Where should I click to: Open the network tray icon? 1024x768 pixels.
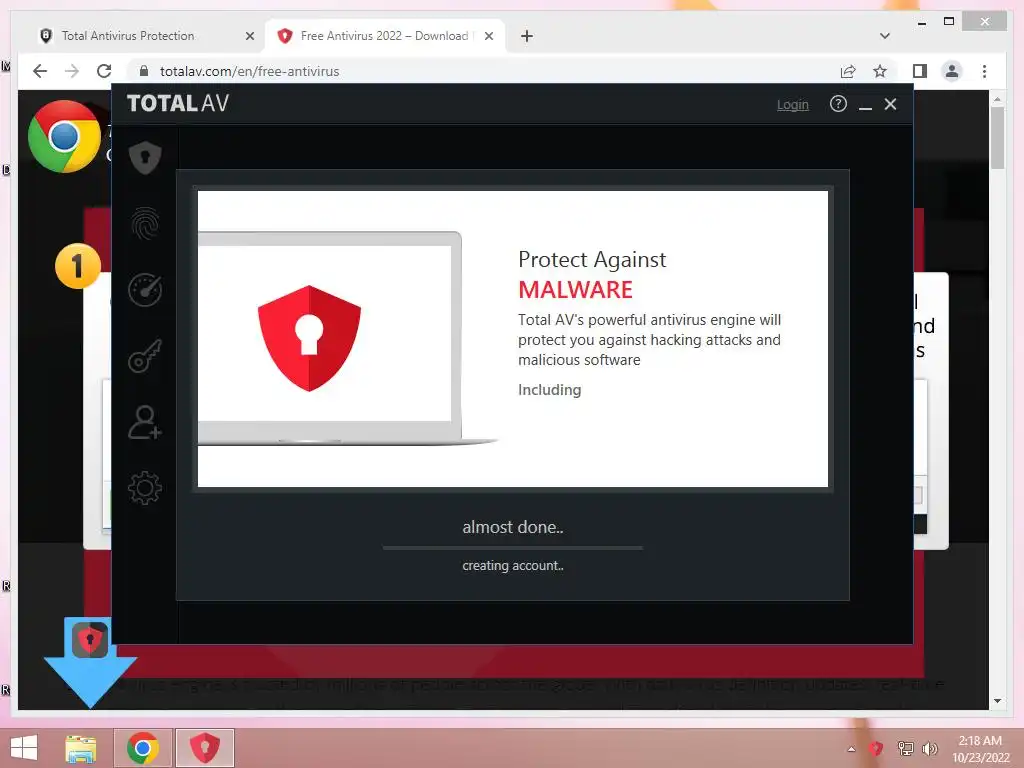click(x=905, y=748)
